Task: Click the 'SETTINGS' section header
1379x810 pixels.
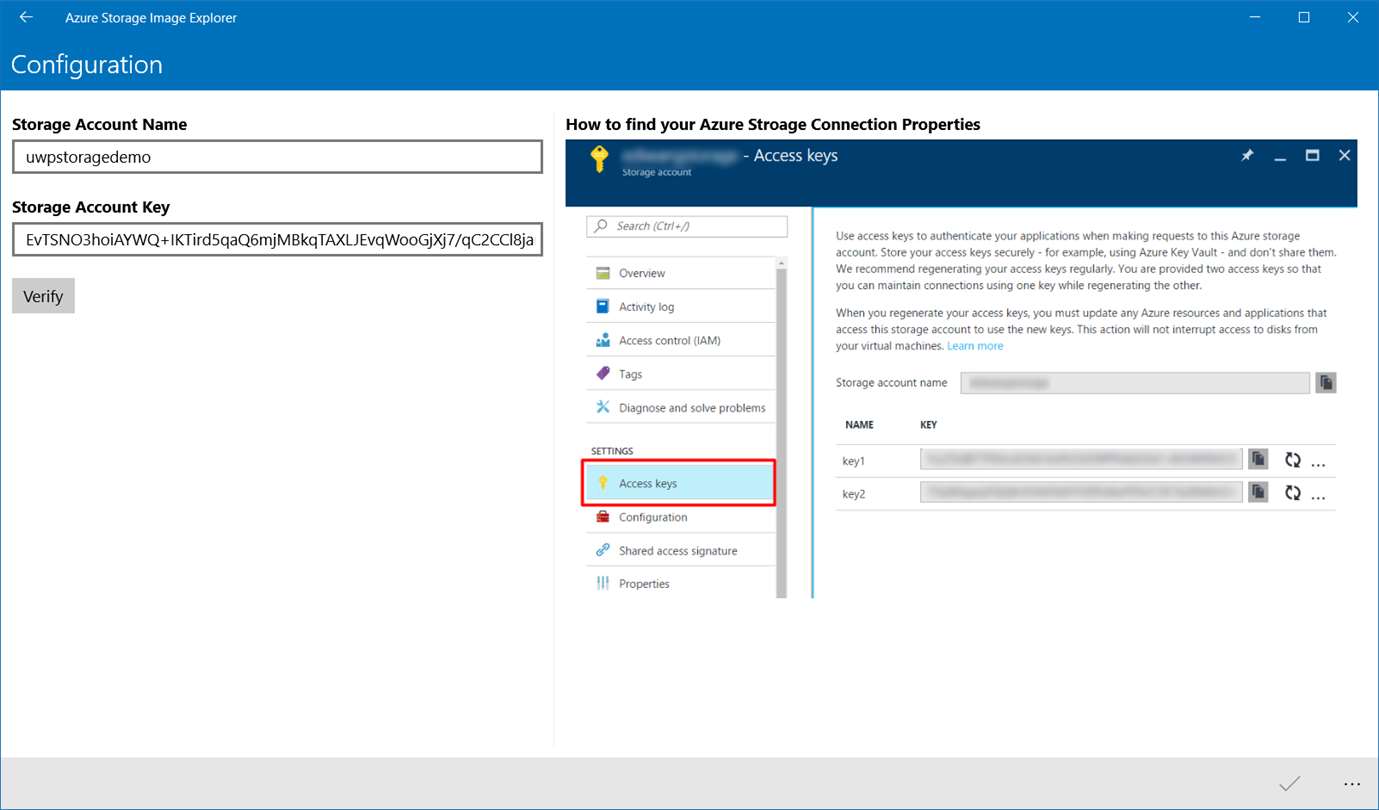Action: point(612,451)
